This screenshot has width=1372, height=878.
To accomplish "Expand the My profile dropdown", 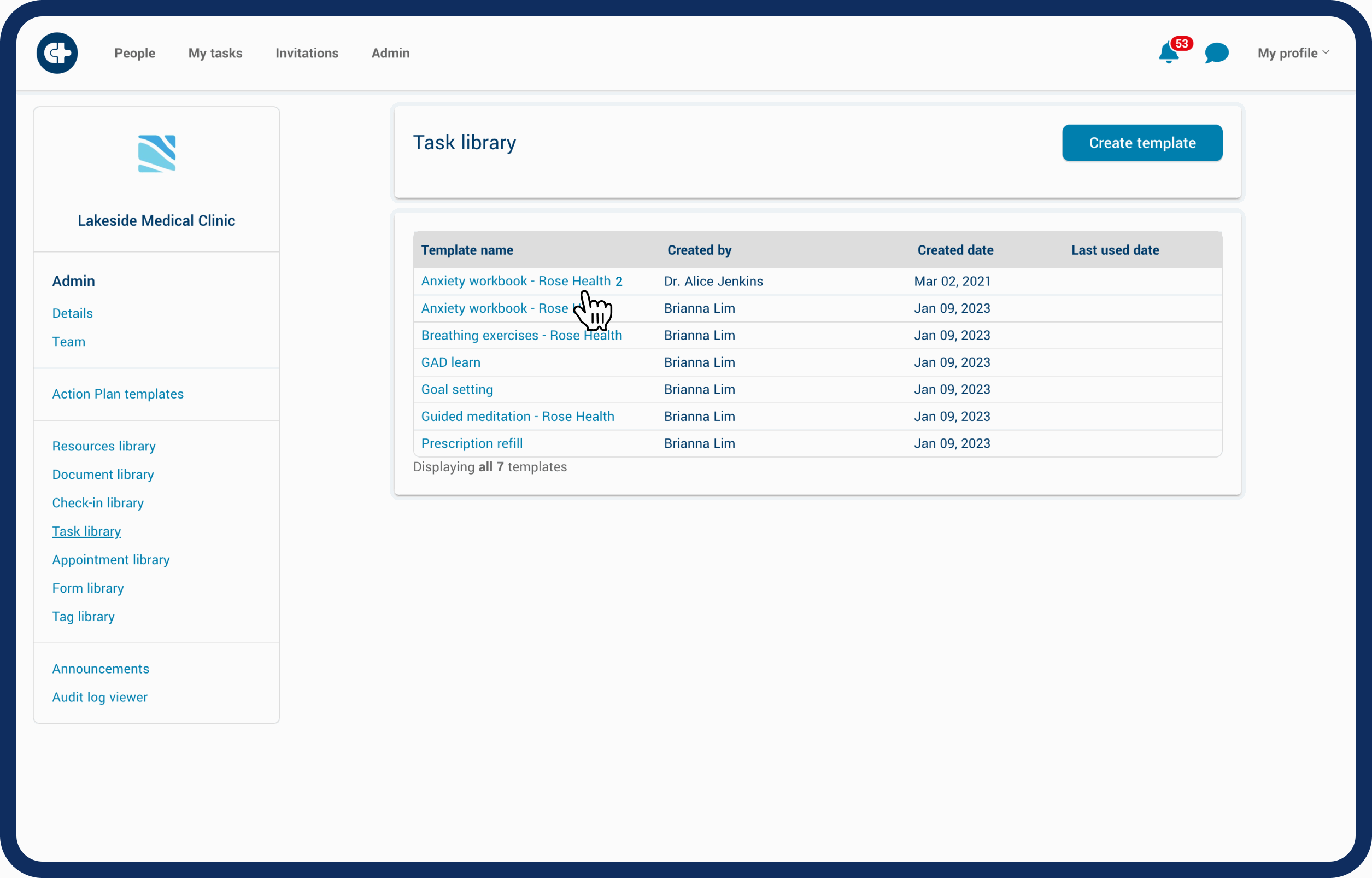I will (1293, 53).
